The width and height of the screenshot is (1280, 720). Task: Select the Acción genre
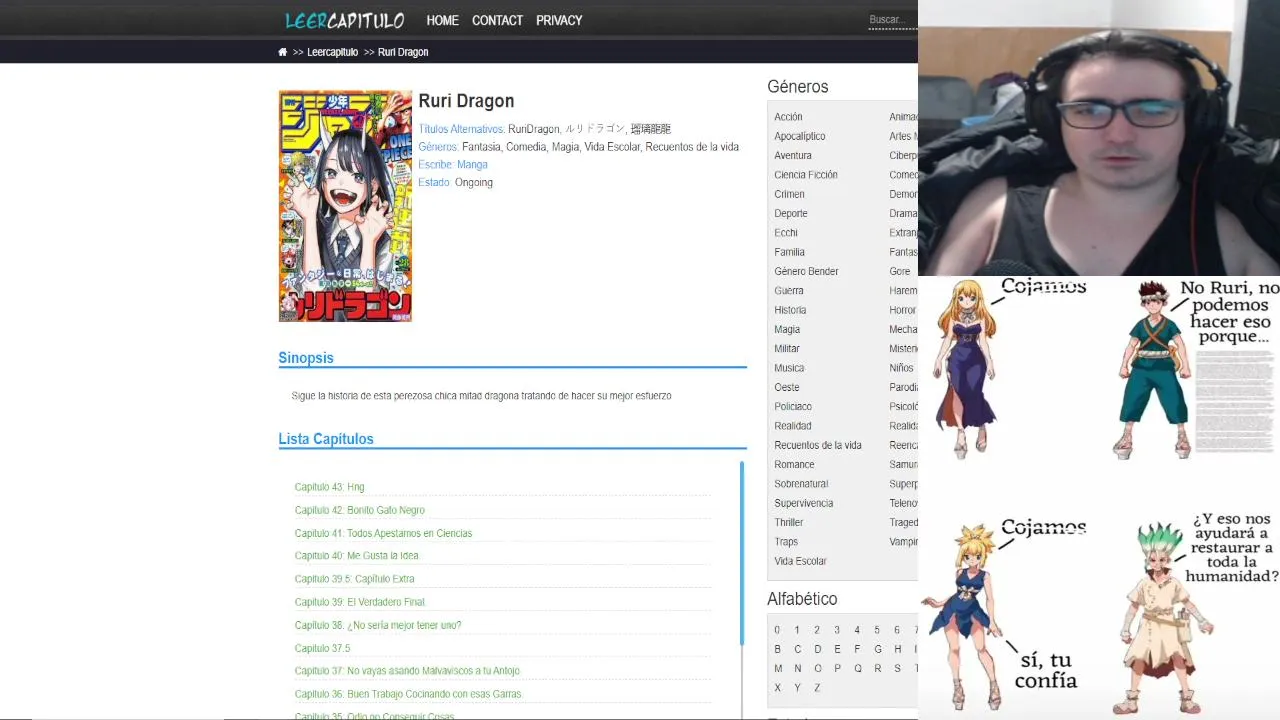click(788, 117)
